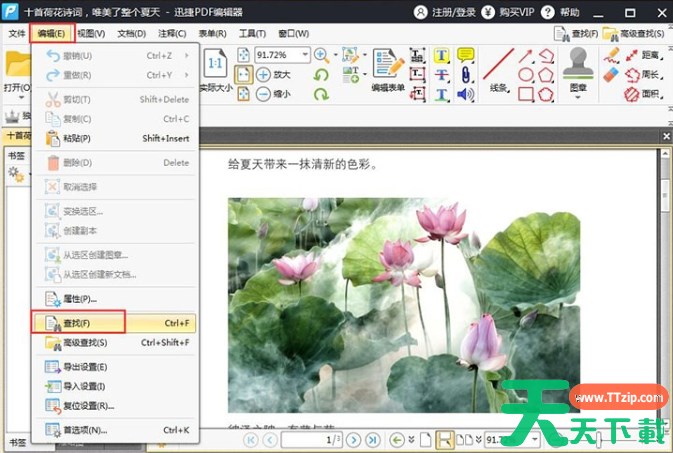673x453 pixels.
Task: Choose Find (查找) in the Edit menu
Action: coord(78,323)
